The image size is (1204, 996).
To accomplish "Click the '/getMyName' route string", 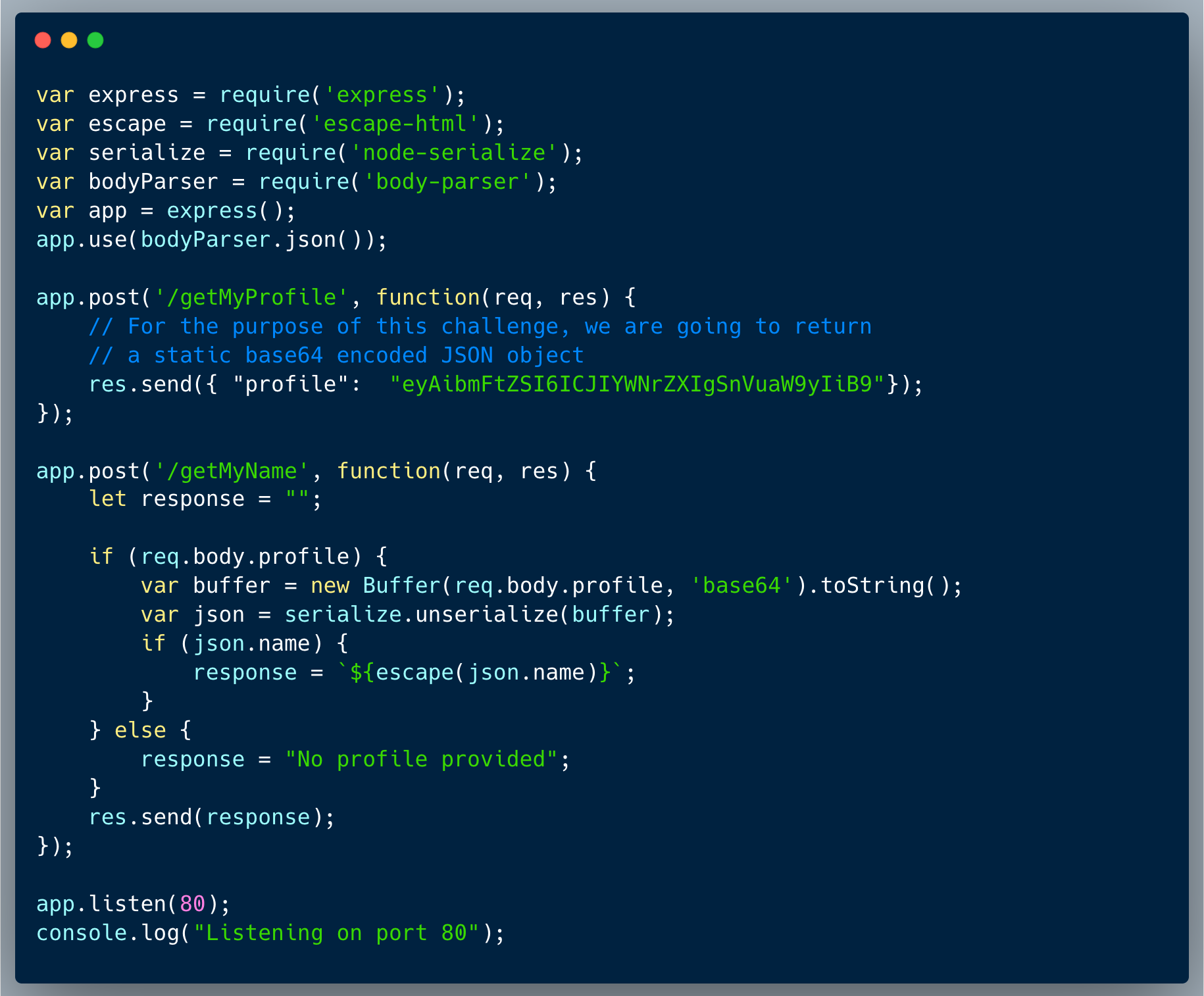I will tap(232, 472).
